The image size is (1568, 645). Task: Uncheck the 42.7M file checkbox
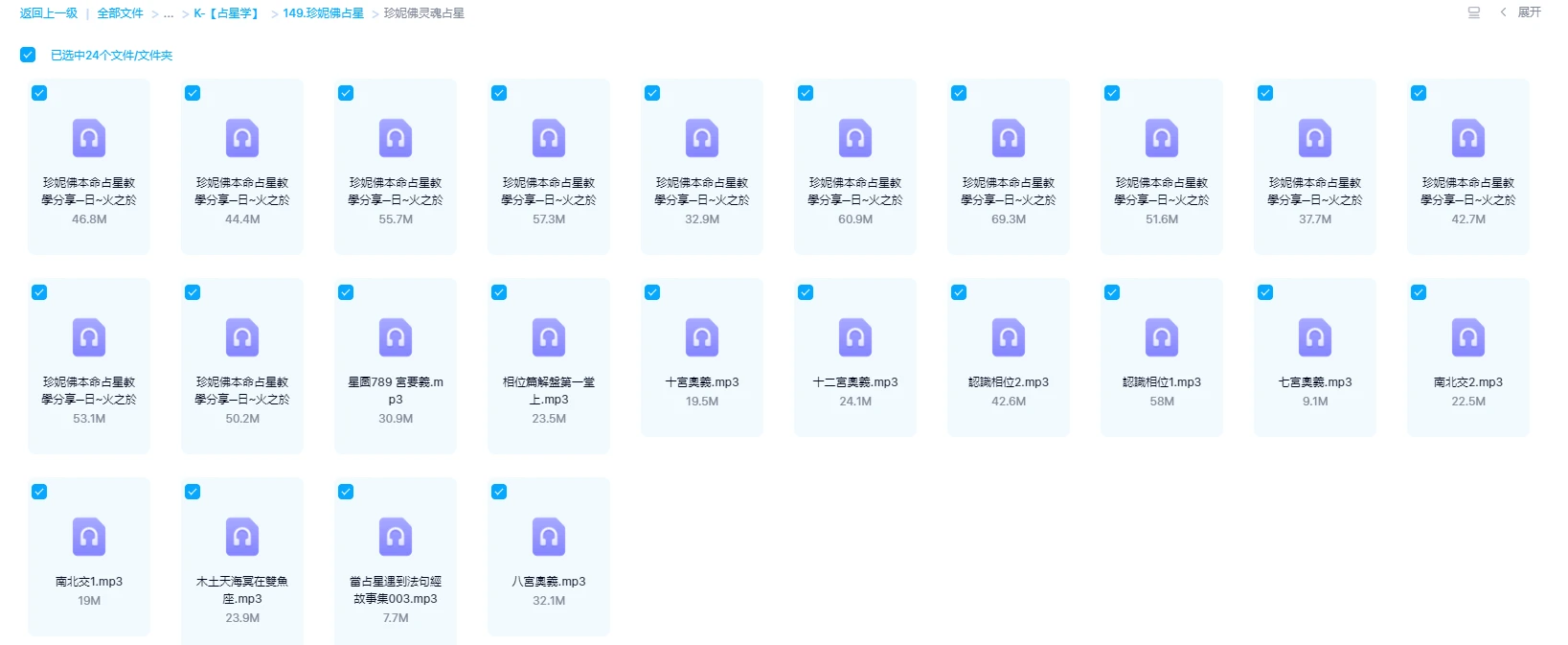(x=1419, y=93)
